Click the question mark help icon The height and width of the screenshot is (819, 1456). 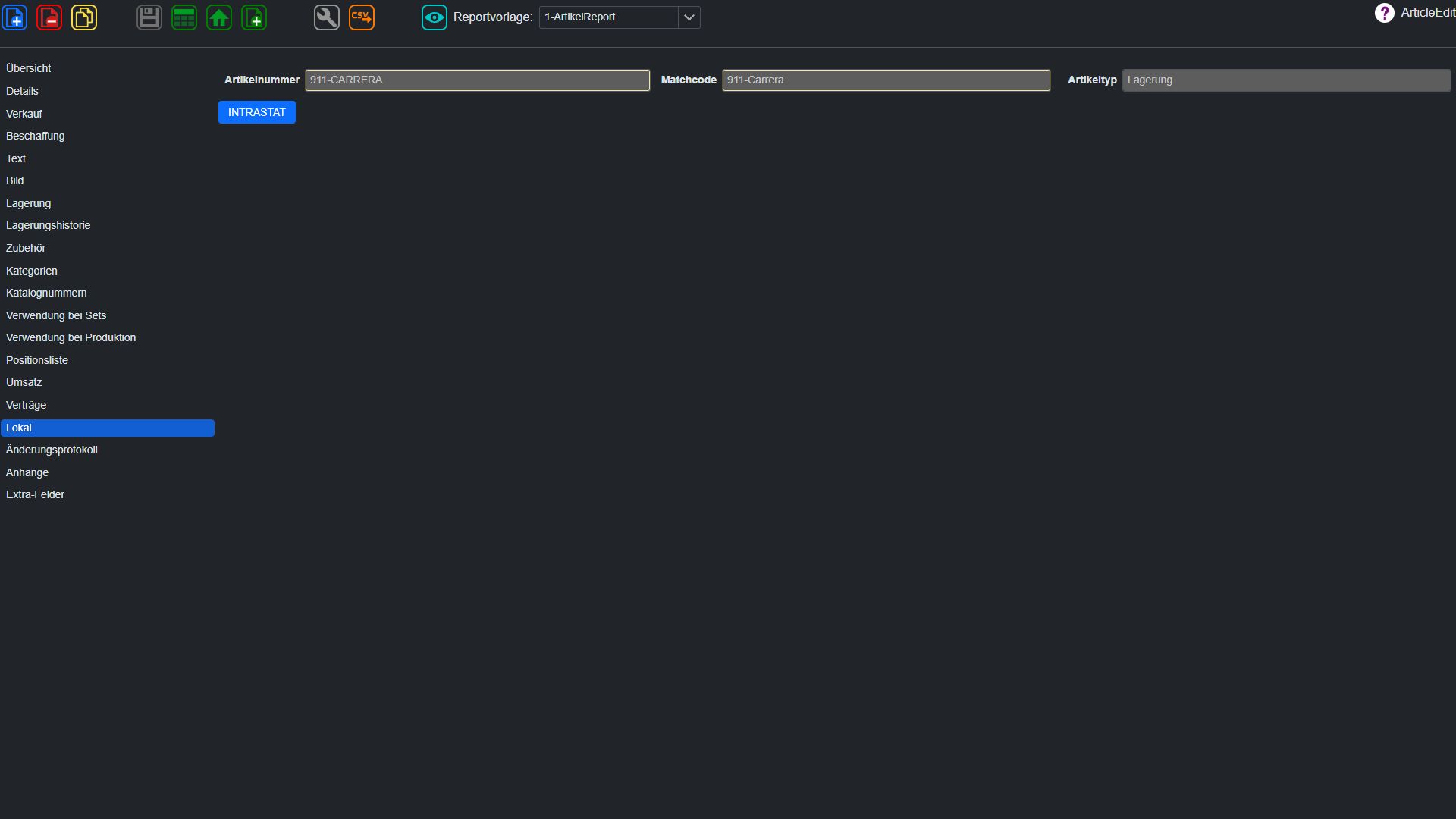(x=1384, y=13)
